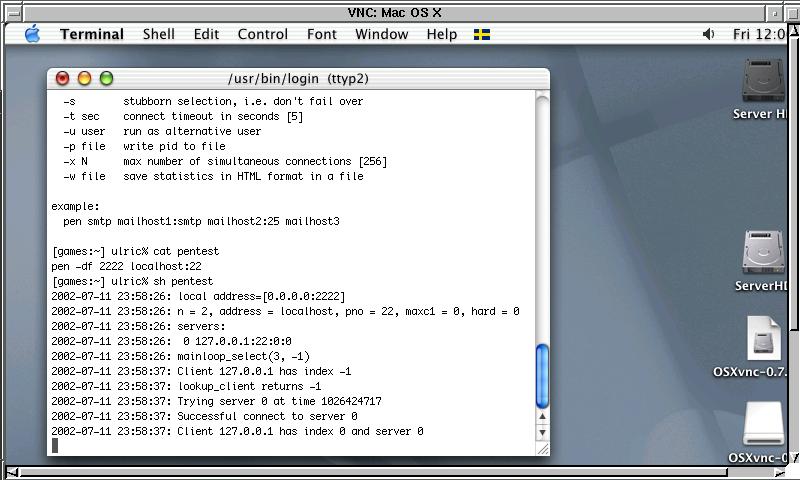Click the blue terminal scrollbar thumb

[x=542, y=376]
